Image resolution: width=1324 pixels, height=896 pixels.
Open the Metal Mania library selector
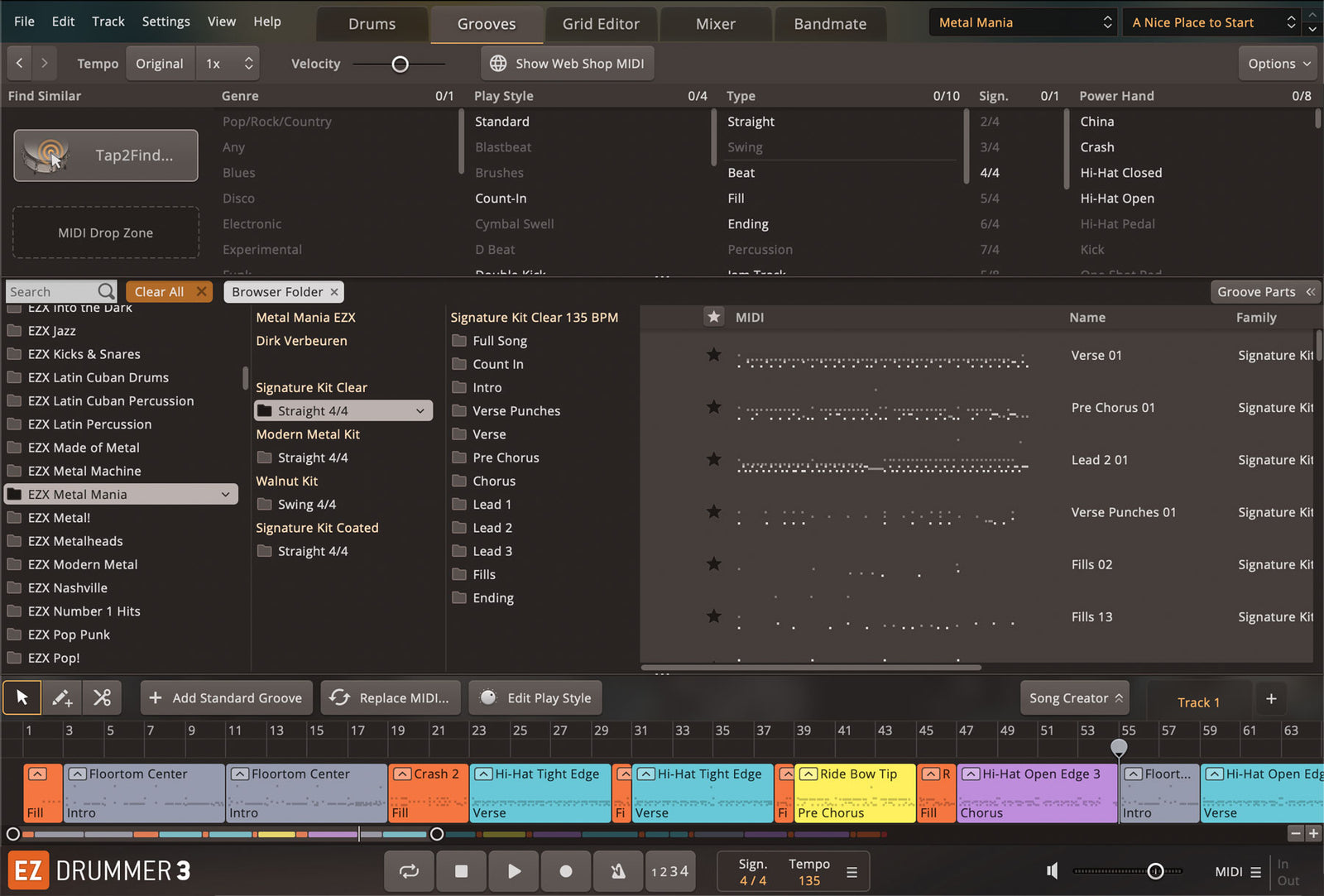click(1023, 22)
